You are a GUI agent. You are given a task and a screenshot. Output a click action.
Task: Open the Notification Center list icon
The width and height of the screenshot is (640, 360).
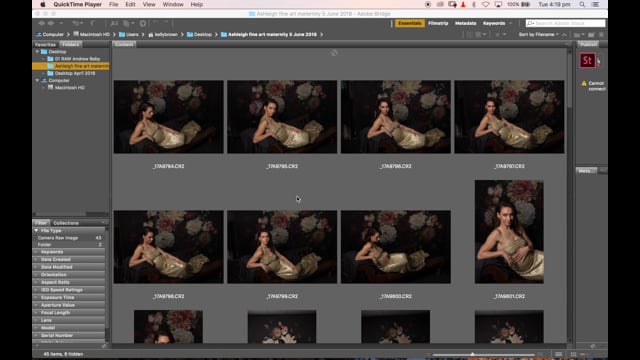coord(596,4)
